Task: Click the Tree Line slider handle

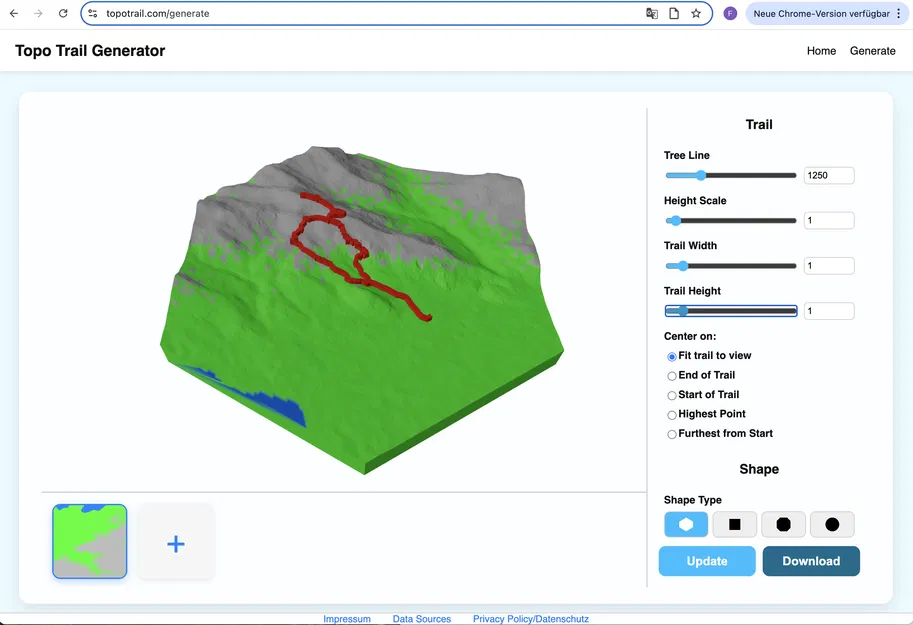Action: pos(700,175)
